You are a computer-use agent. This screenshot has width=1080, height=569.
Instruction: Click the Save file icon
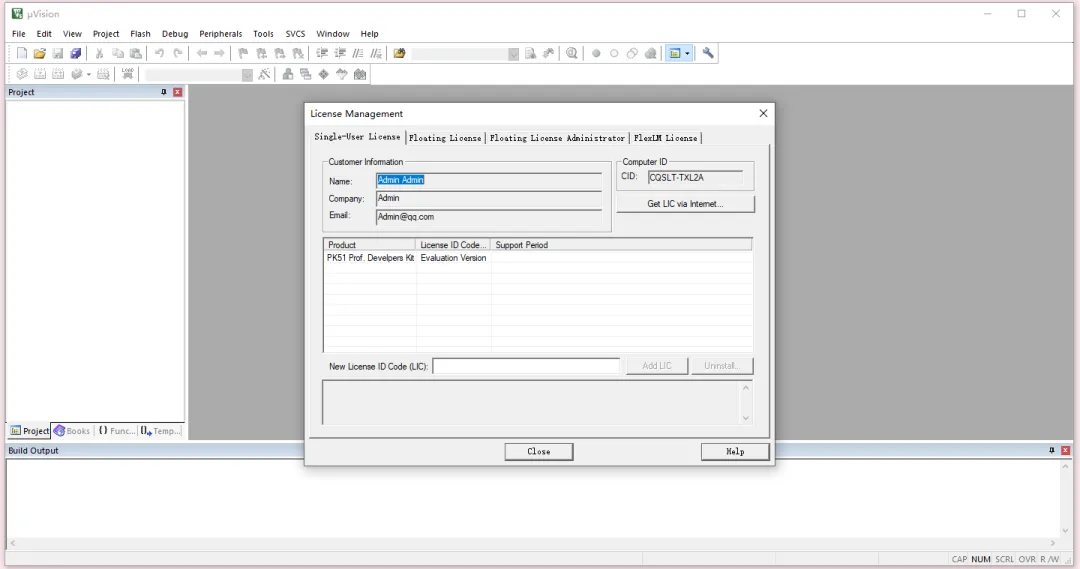point(58,54)
